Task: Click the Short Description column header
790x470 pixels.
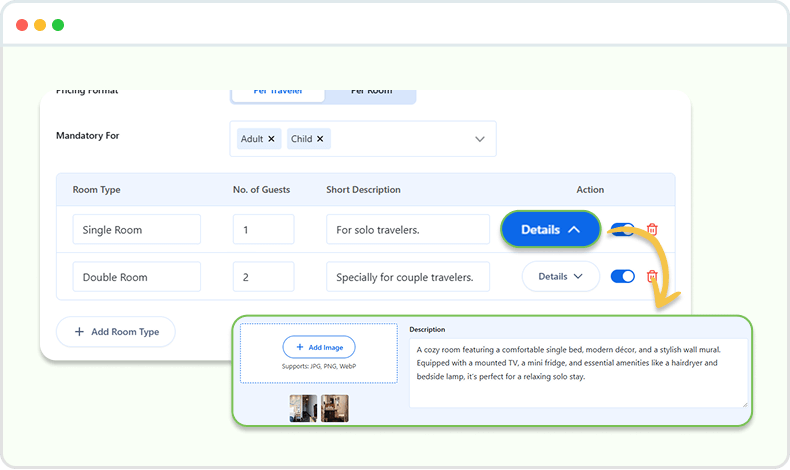Action: click(363, 190)
